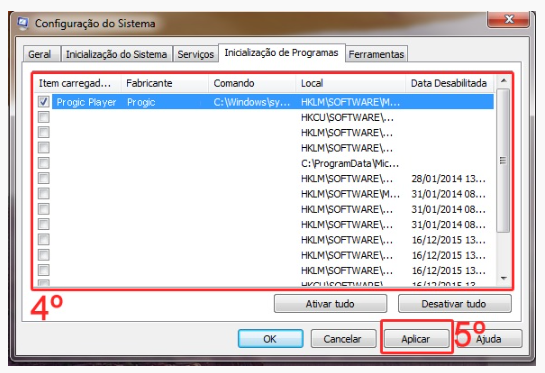Sort by the Local column header

pyautogui.click(x=351, y=83)
